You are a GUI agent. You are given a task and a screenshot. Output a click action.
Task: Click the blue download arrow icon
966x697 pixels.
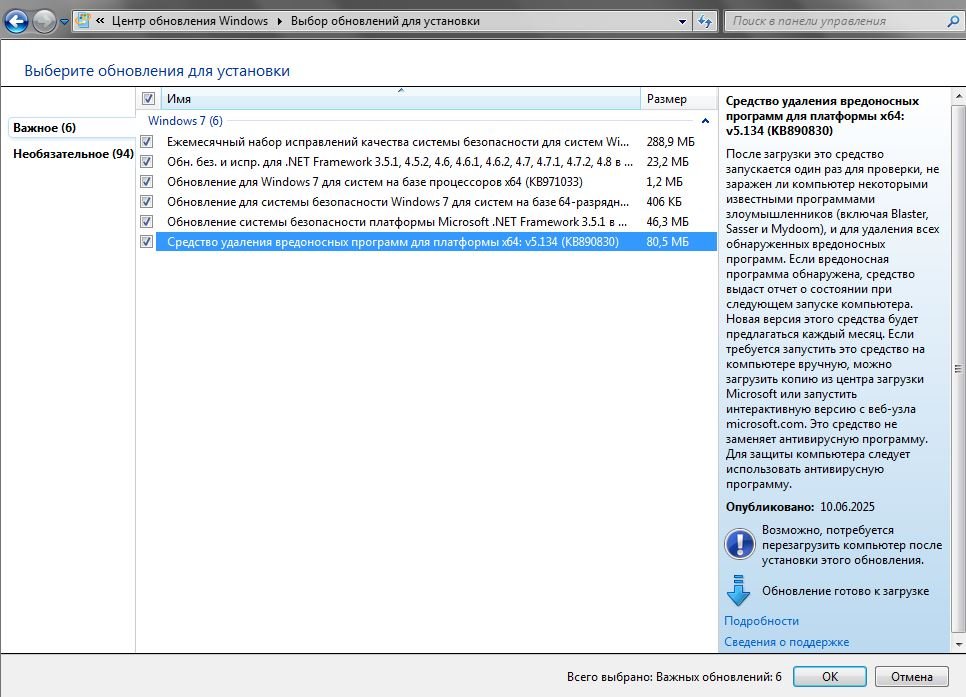pos(738,590)
